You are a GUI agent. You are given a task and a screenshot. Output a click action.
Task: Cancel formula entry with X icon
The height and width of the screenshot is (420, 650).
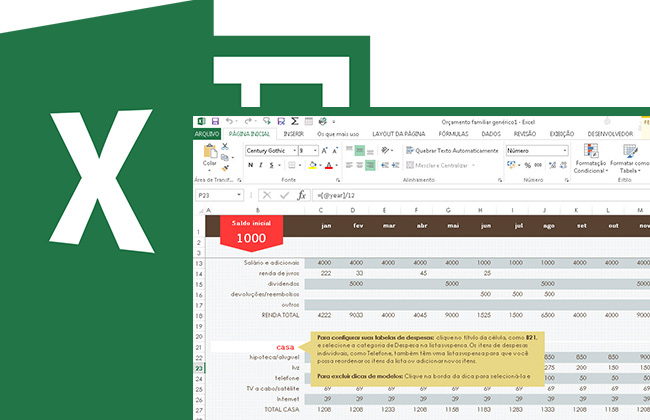[x=267, y=195]
